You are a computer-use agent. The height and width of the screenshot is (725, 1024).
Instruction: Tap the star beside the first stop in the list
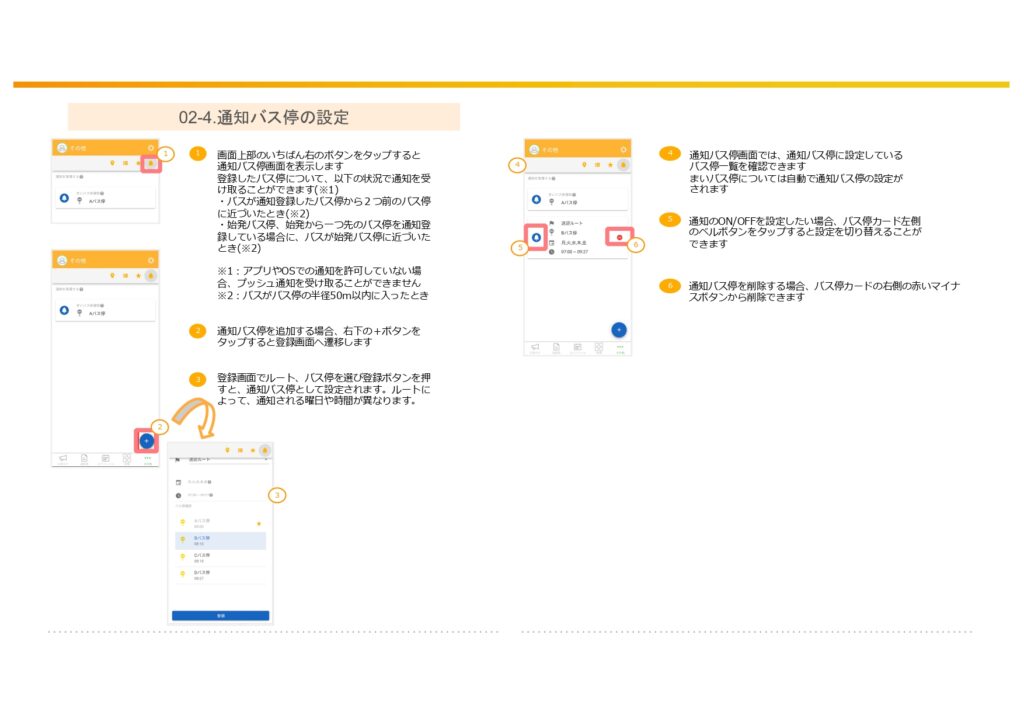(259, 523)
